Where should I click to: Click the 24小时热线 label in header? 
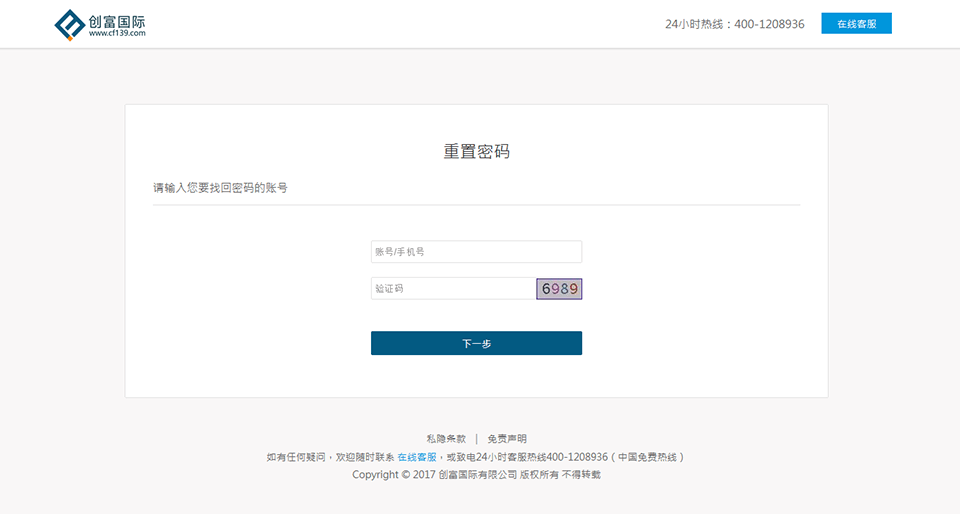click(x=694, y=24)
